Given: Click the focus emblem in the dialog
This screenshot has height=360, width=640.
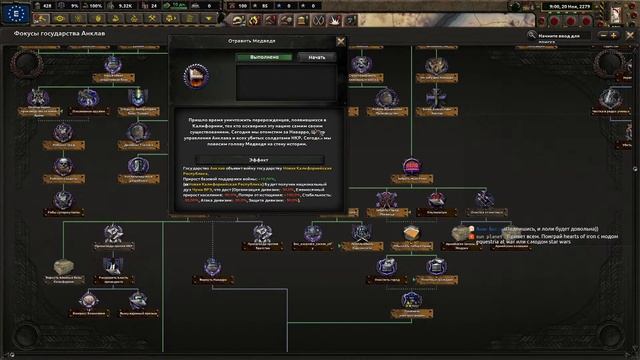Looking at the screenshot, I should (x=196, y=76).
